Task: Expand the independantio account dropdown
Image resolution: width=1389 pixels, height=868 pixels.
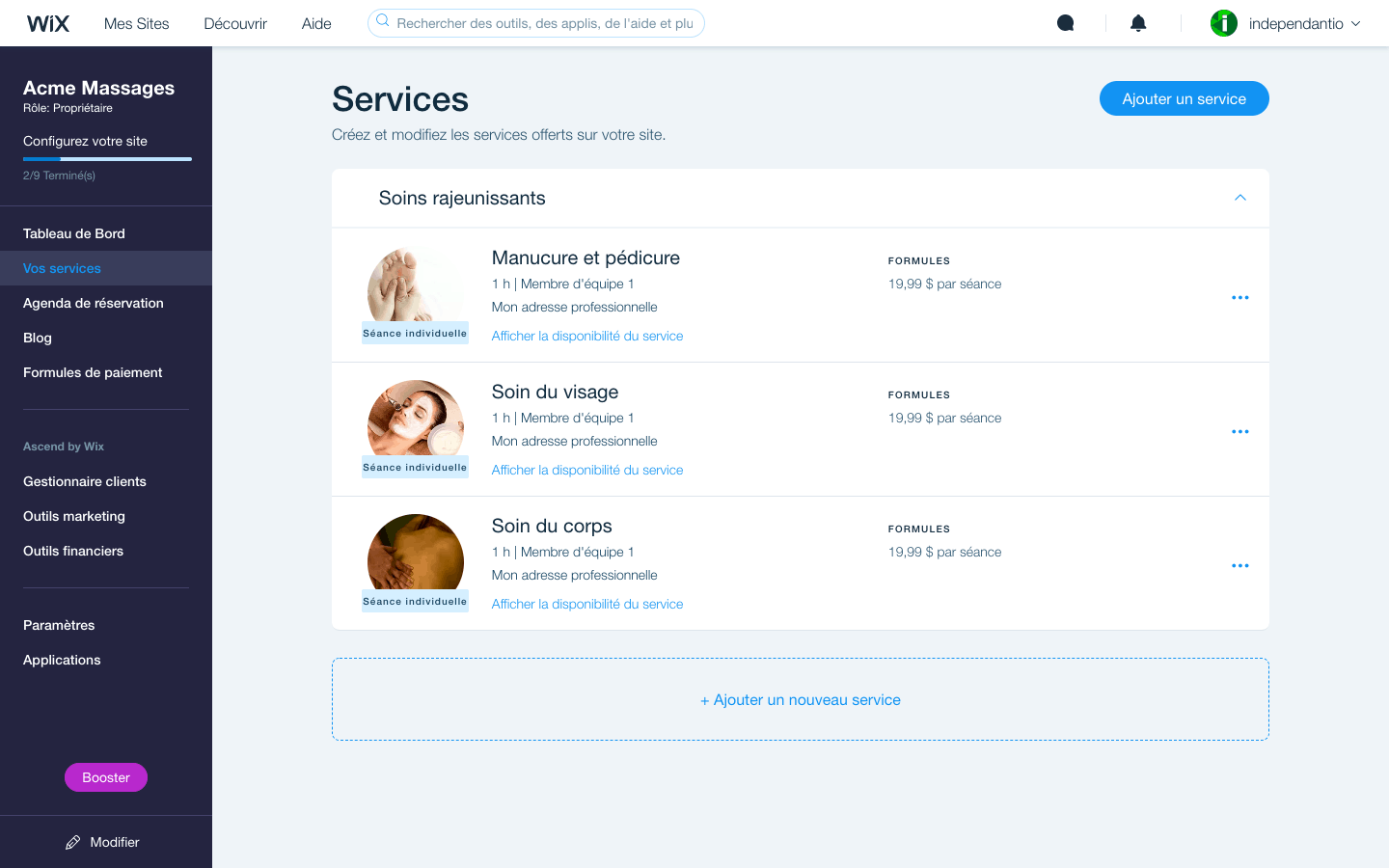Action: point(1355,23)
